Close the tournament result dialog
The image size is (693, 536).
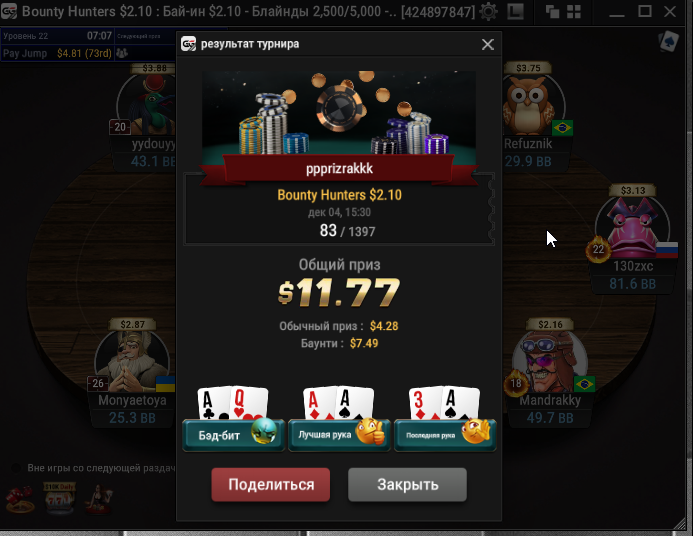pos(488,44)
